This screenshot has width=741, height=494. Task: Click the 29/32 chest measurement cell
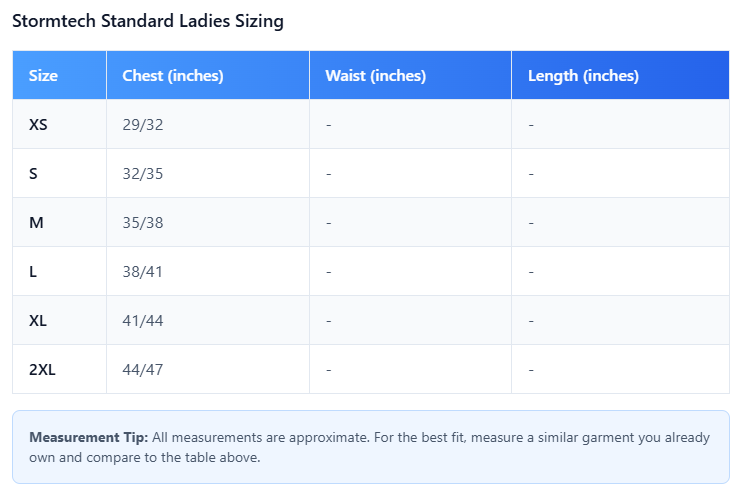[208, 124]
